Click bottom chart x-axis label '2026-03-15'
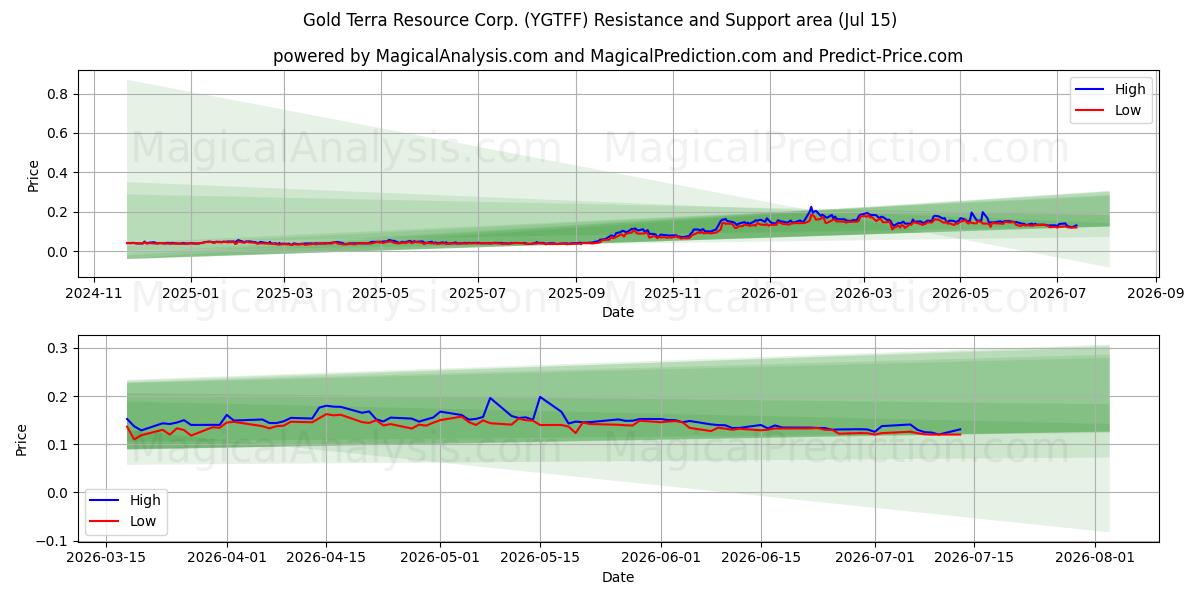The image size is (1200, 600). 107,558
